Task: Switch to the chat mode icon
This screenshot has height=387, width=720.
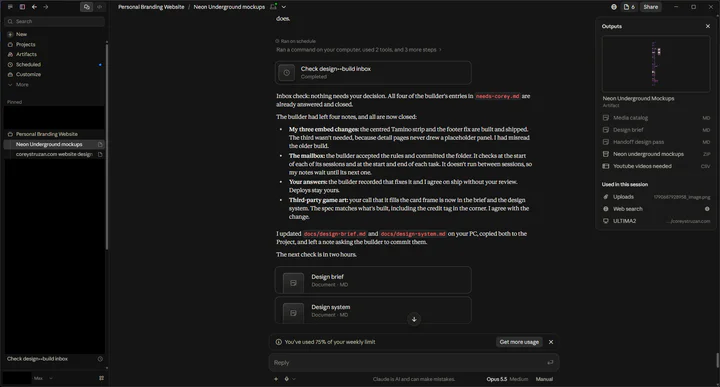Action: point(86,7)
